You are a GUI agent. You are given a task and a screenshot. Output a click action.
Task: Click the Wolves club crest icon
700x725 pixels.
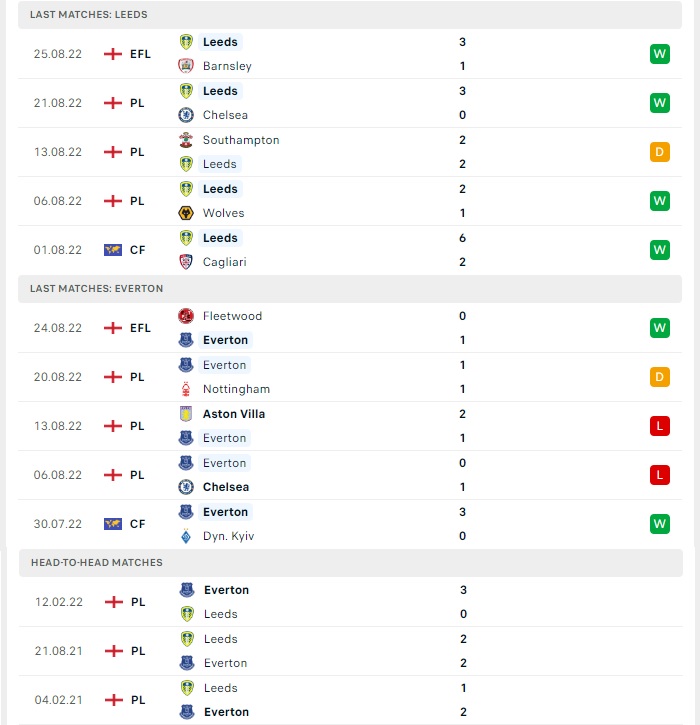pyautogui.click(x=186, y=213)
